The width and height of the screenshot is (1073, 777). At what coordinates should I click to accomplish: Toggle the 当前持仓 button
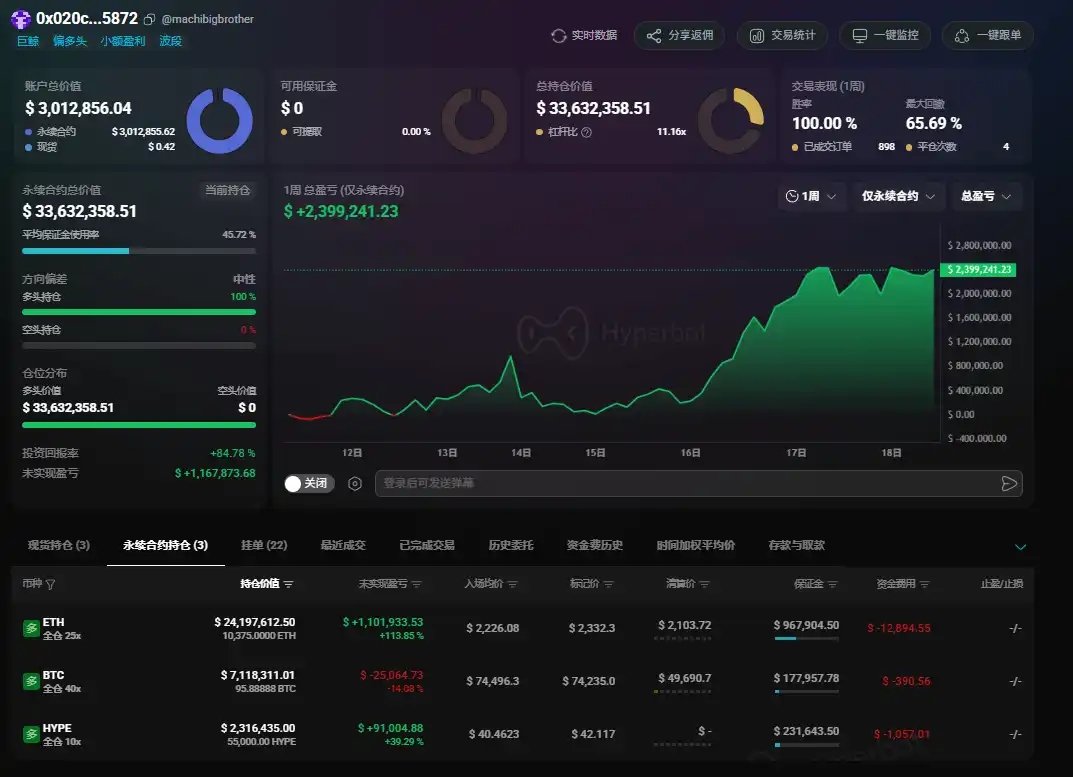[x=228, y=190]
